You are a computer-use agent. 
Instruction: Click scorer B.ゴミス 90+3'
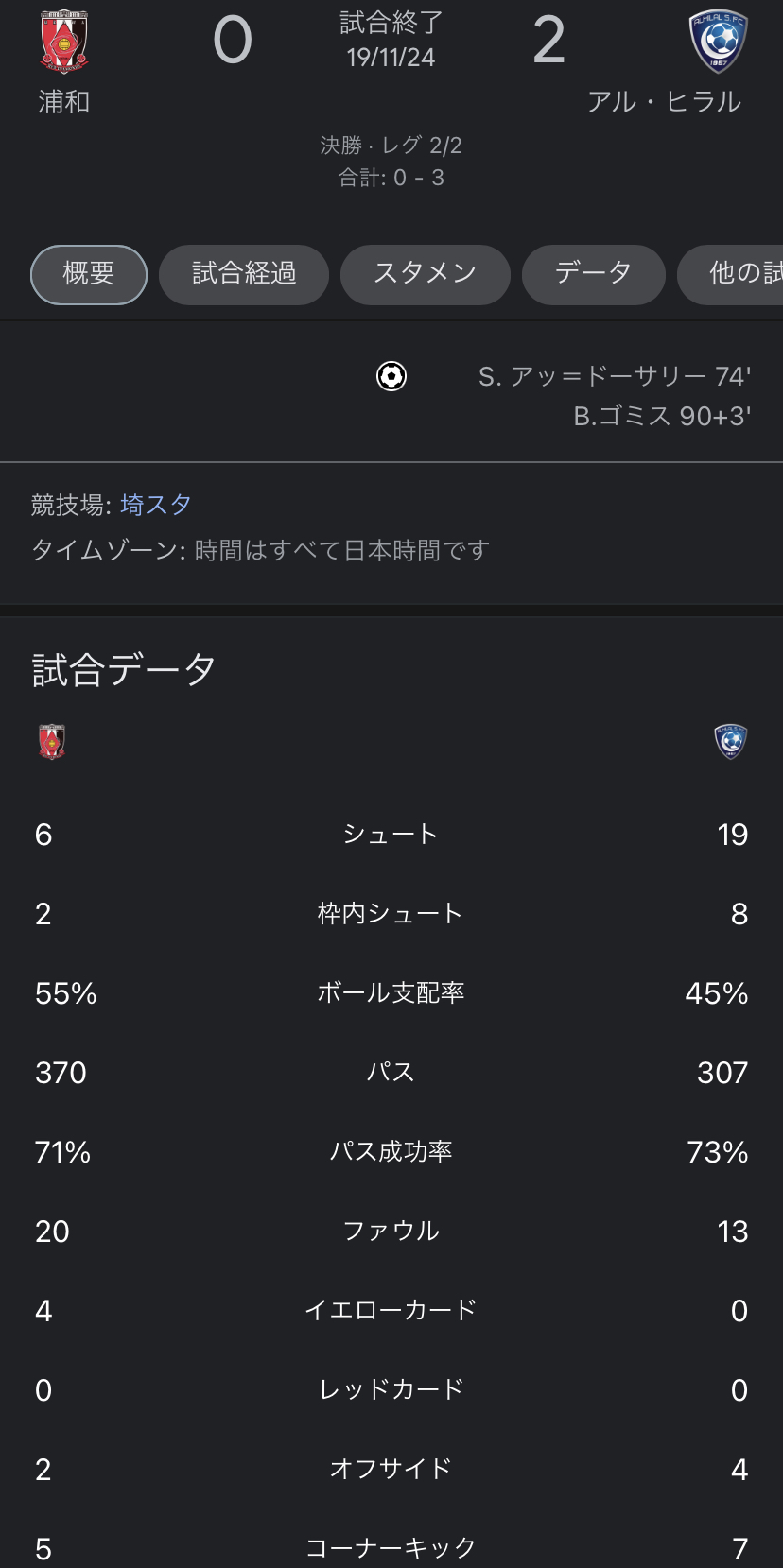pos(661,417)
